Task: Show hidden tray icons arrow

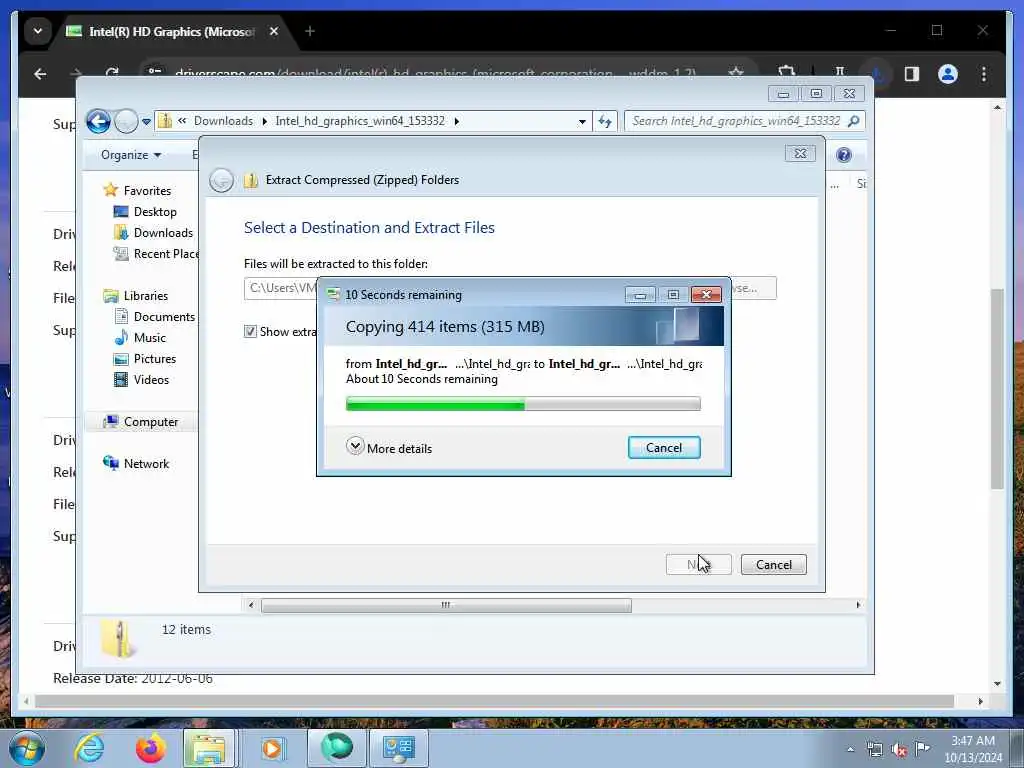Action: pyautogui.click(x=850, y=749)
